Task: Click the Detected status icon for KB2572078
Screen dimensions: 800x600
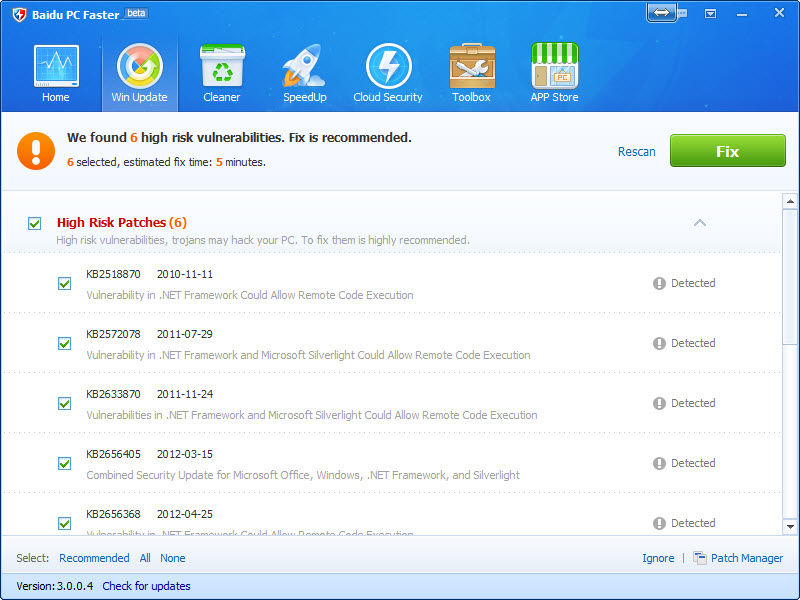Action: 659,343
